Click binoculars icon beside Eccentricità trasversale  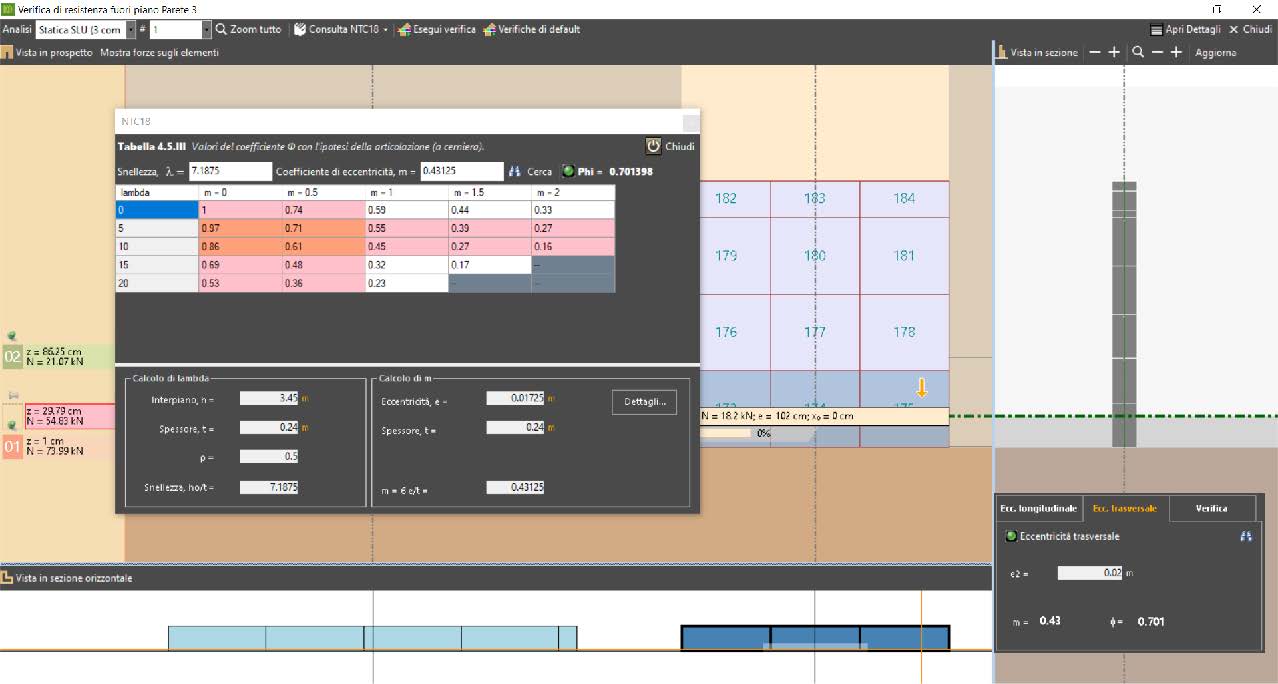point(1245,537)
